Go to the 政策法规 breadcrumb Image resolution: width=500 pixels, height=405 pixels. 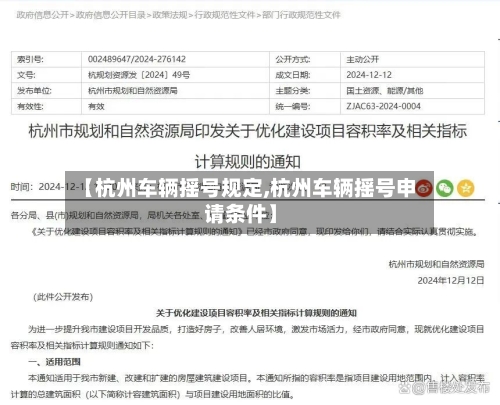pos(170,15)
